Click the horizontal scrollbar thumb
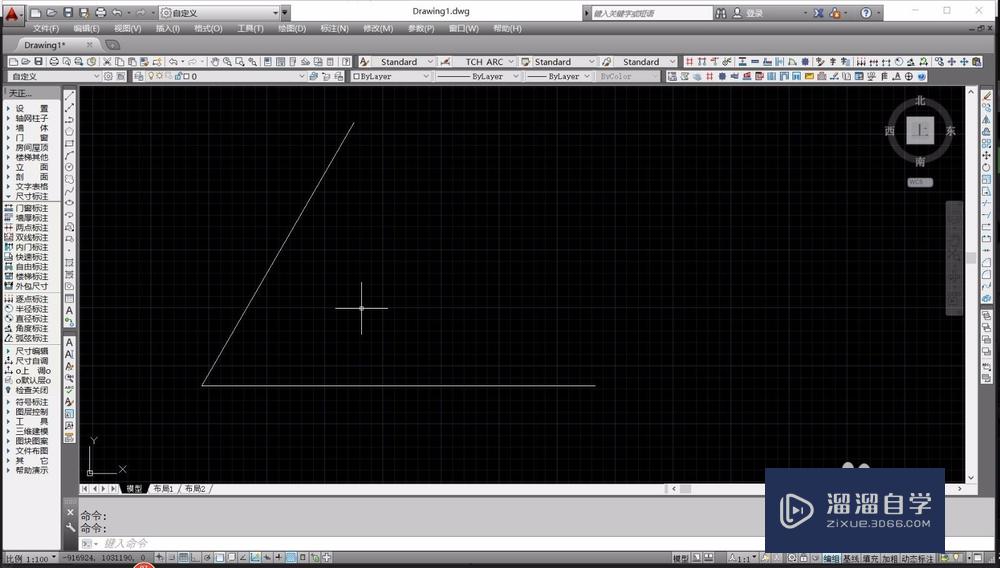Screen dimensions: 1000x568 coord(685,488)
